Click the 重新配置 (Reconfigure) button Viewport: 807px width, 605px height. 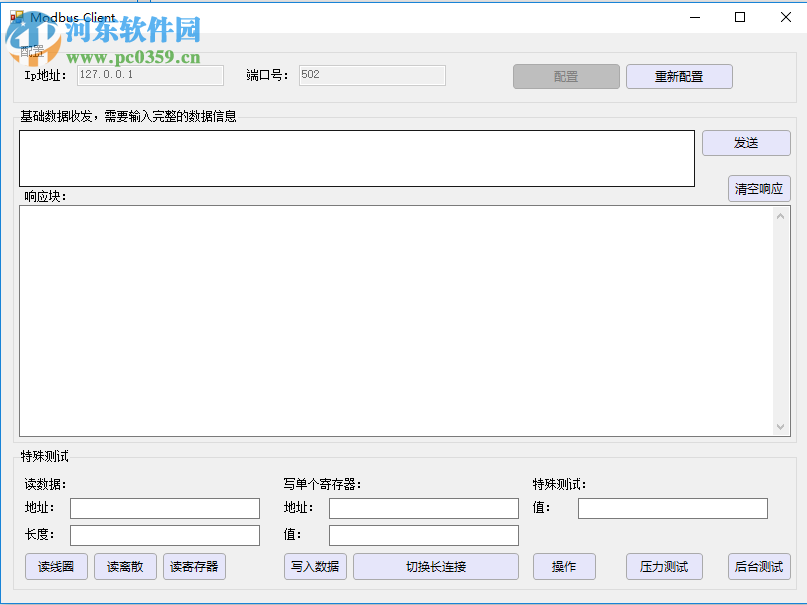coord(679,76)
